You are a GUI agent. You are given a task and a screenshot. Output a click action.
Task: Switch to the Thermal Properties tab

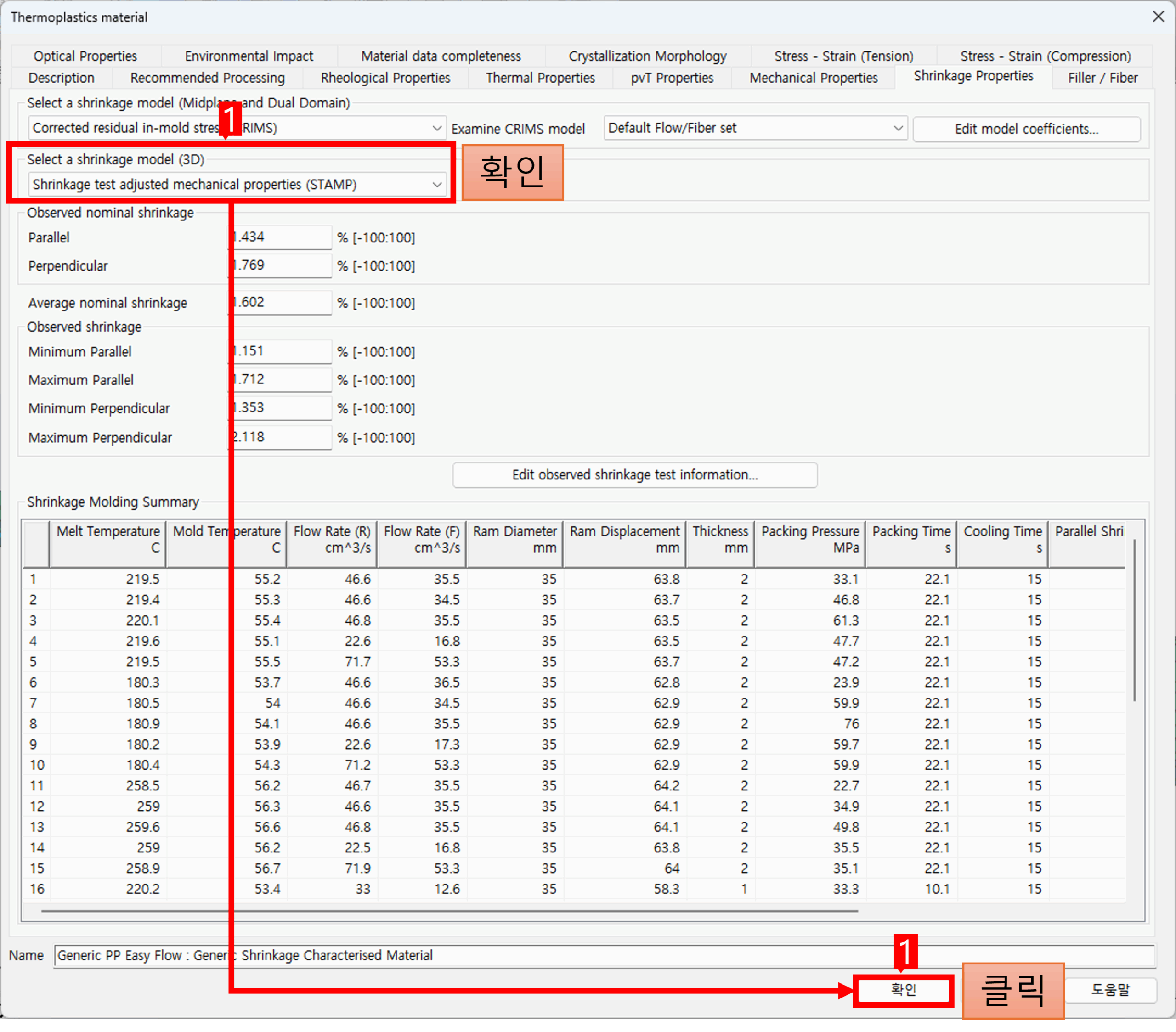click(540, 78)
